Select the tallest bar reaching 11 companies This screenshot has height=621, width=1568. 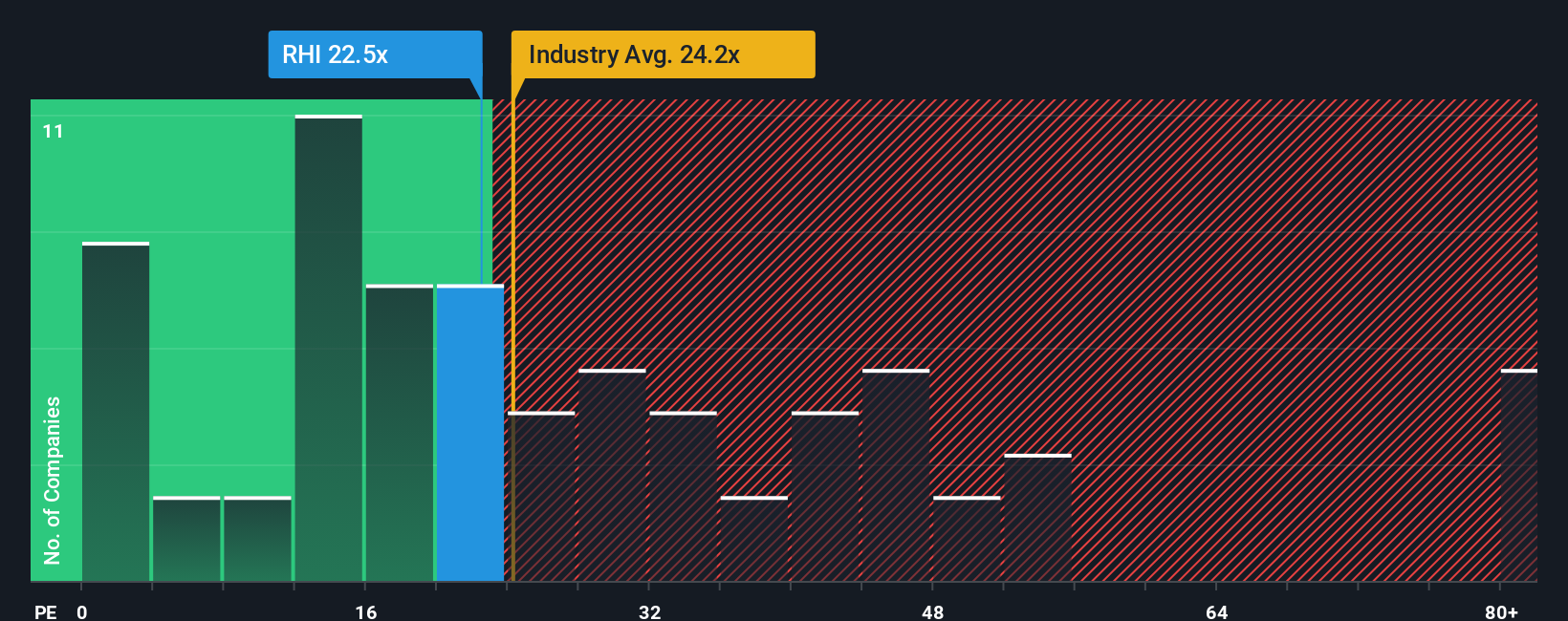[329, 348]
